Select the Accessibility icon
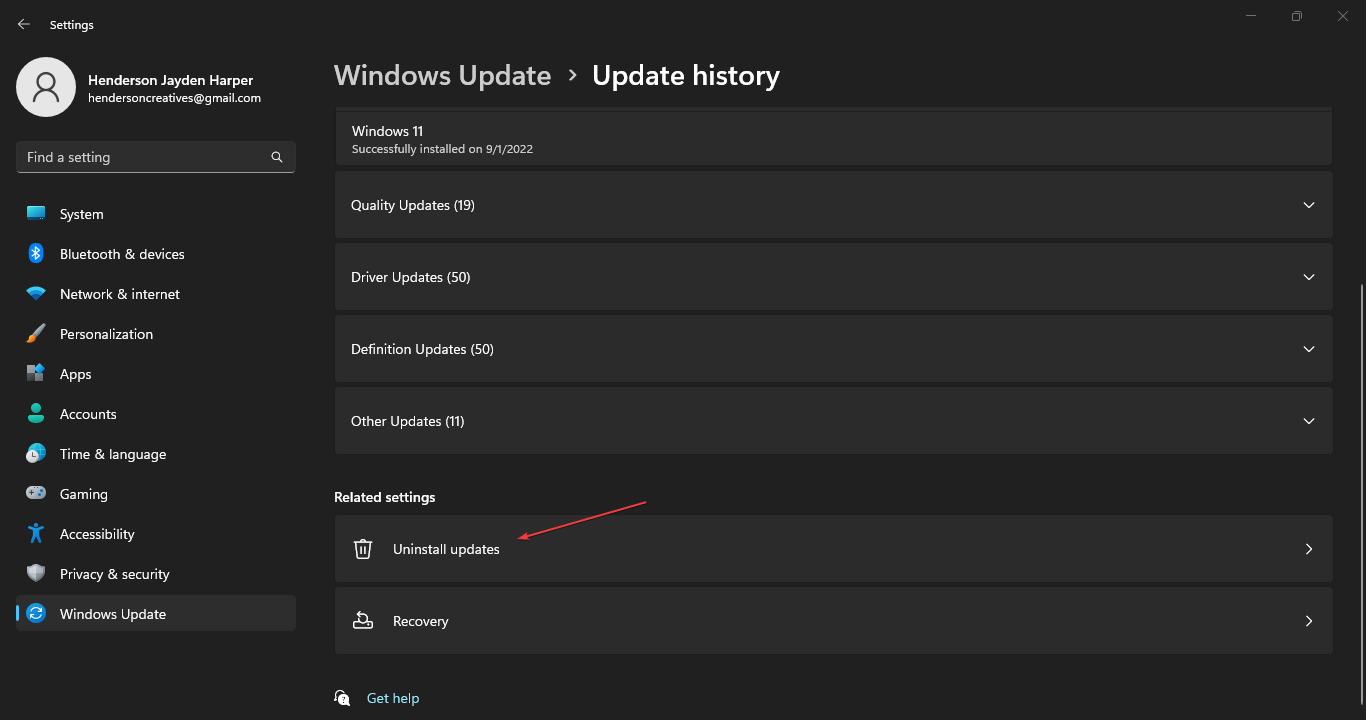This screenshot has height=720, width=1366. pyautogui.click(x=37, y=533)
